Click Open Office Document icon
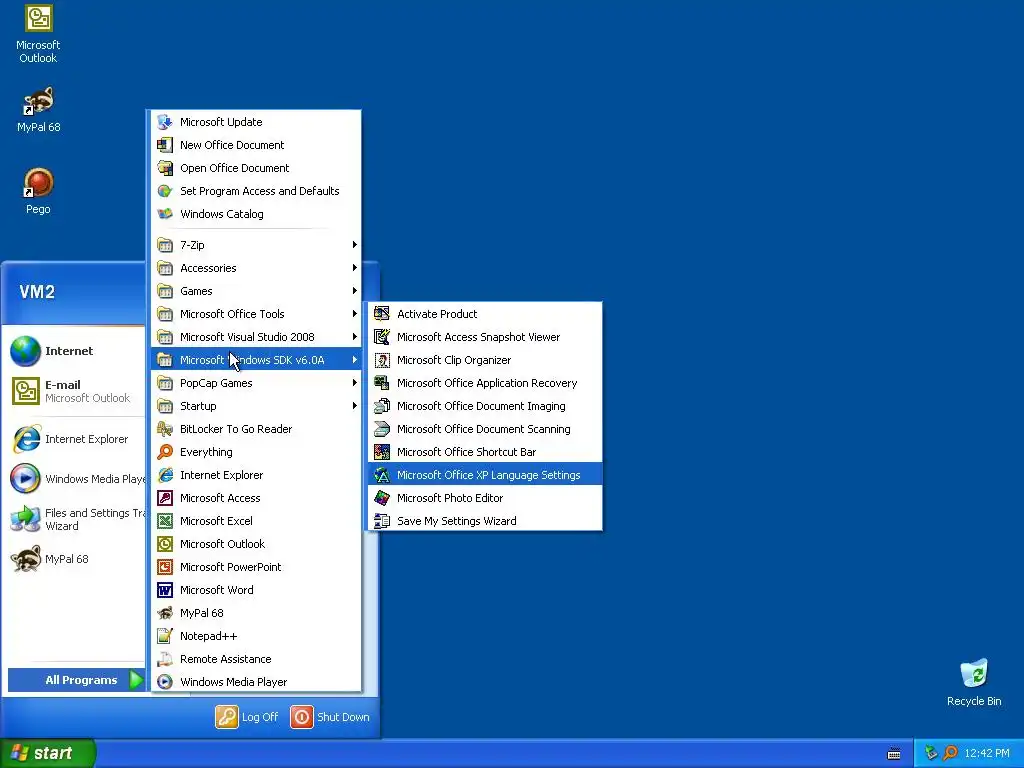This screenshot has width=1024, height=768. (x=165, y=168)
